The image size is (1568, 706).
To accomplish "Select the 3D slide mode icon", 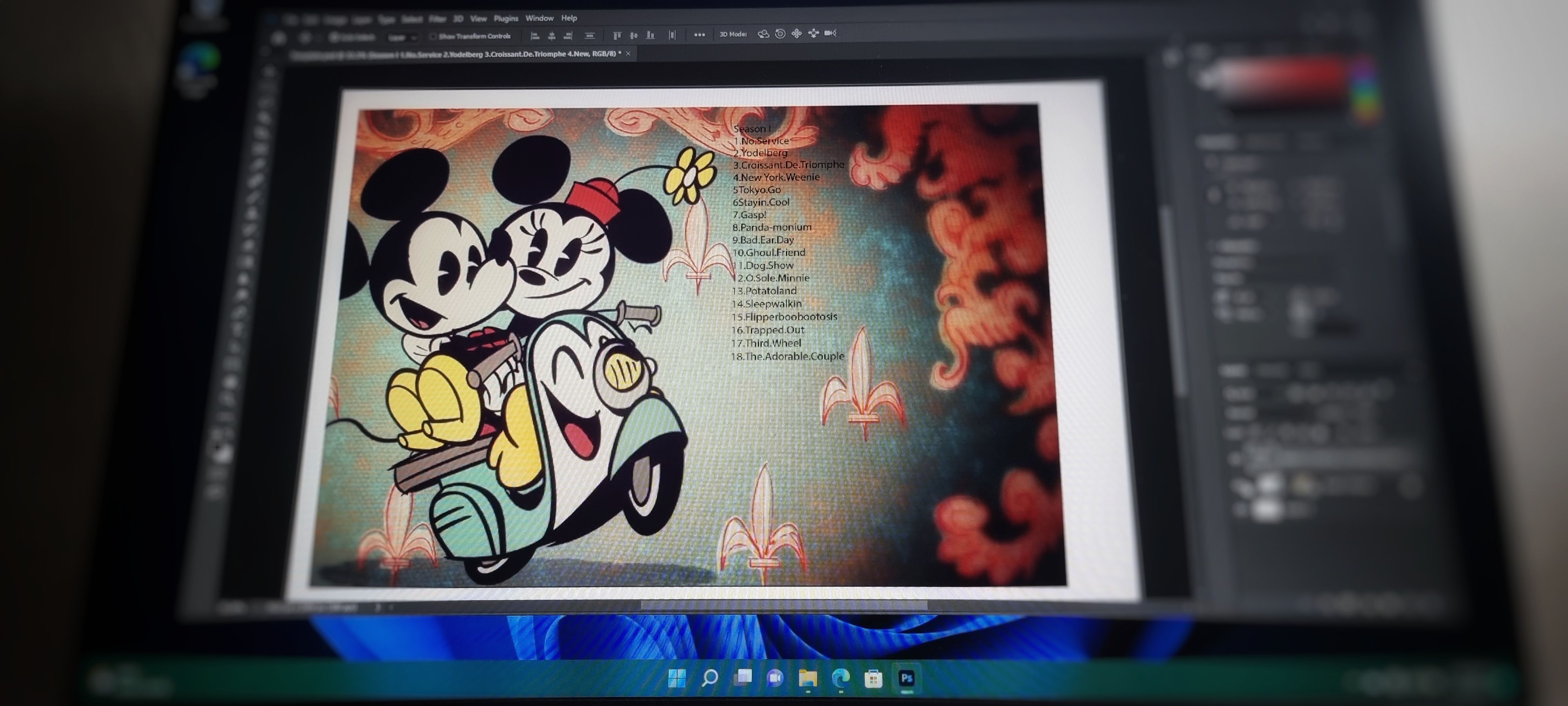I will coord(813,33).
